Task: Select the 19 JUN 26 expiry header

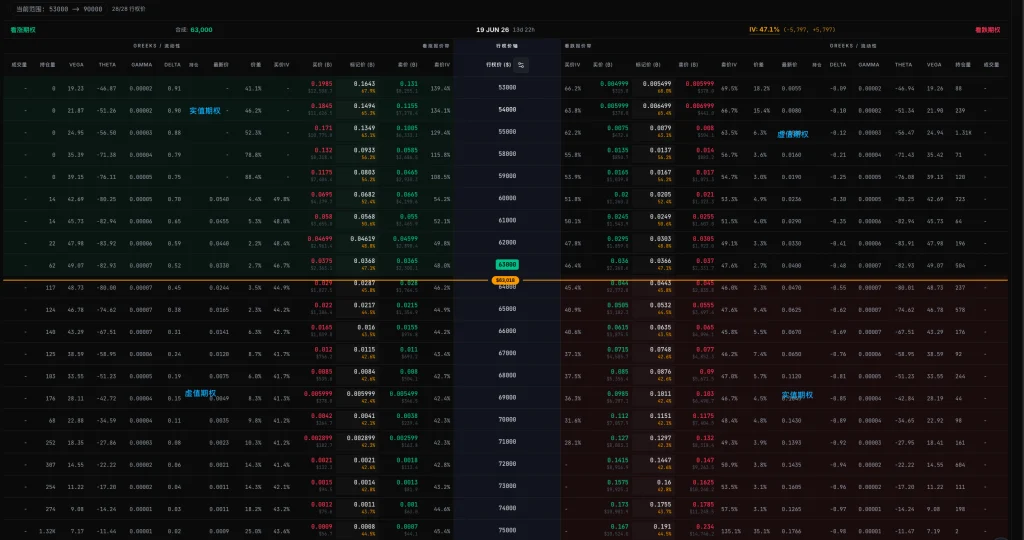Action: point(492,29)
